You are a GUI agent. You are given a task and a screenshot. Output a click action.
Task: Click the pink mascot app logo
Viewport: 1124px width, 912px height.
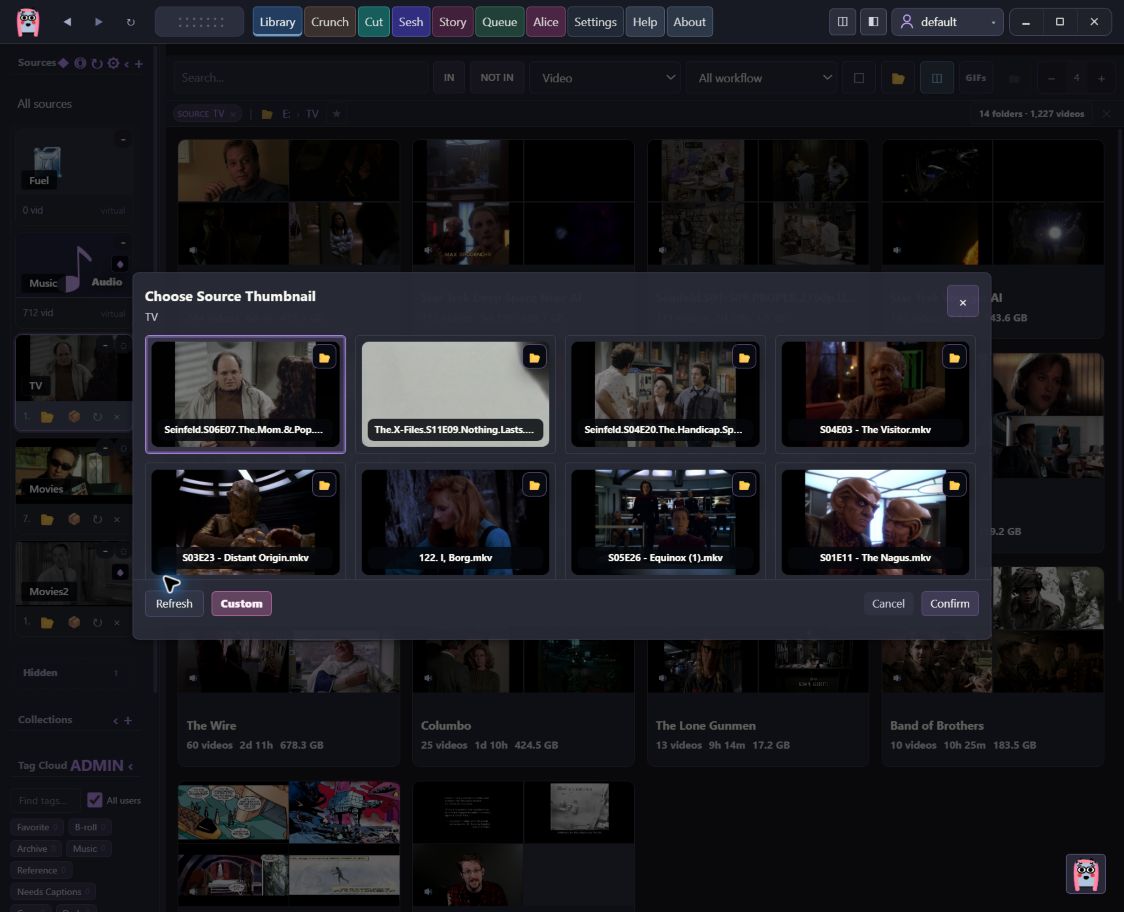point(28,22)
